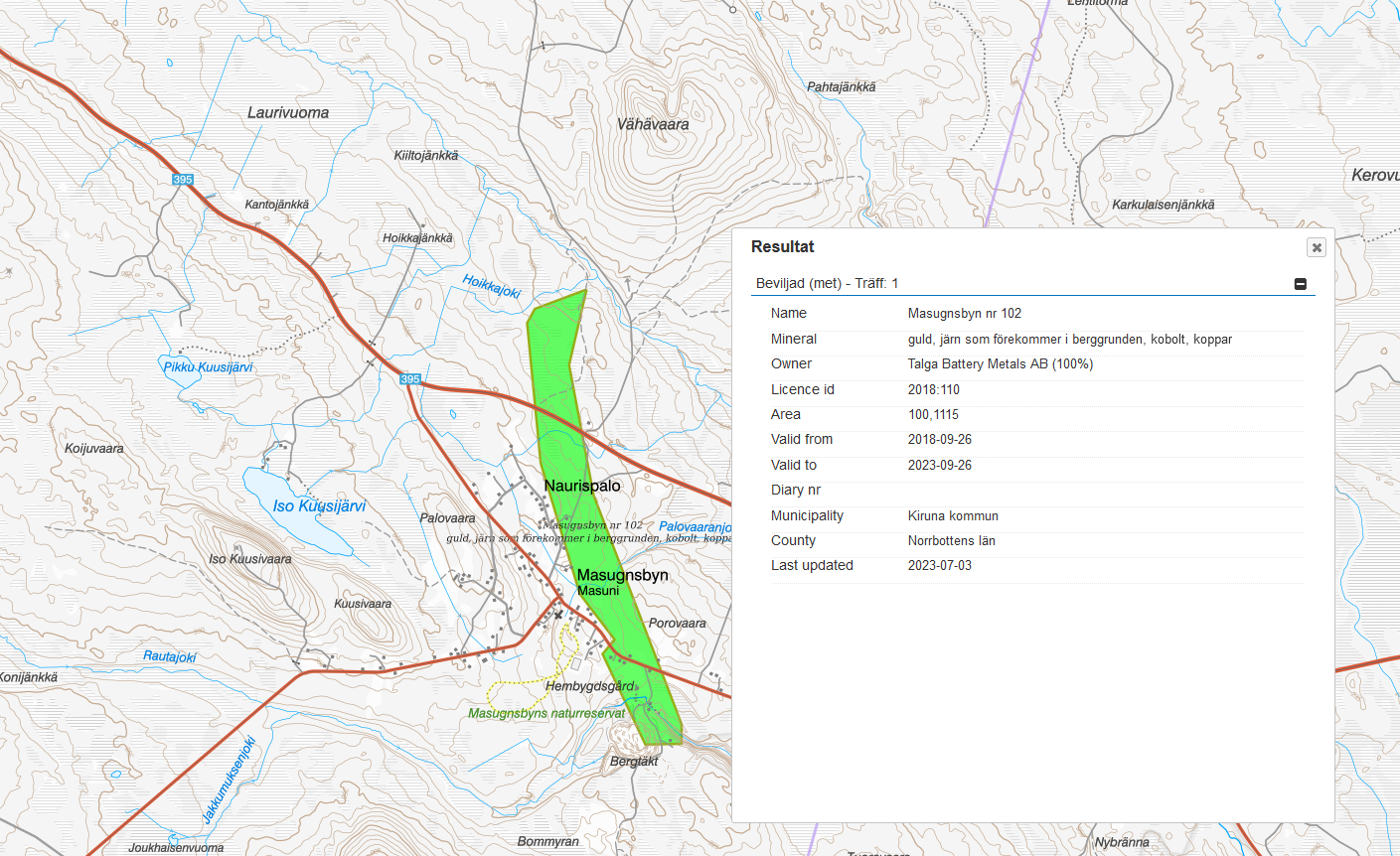Click the blue 'Palovaaranjoki' stream label

tap(696, 527)
